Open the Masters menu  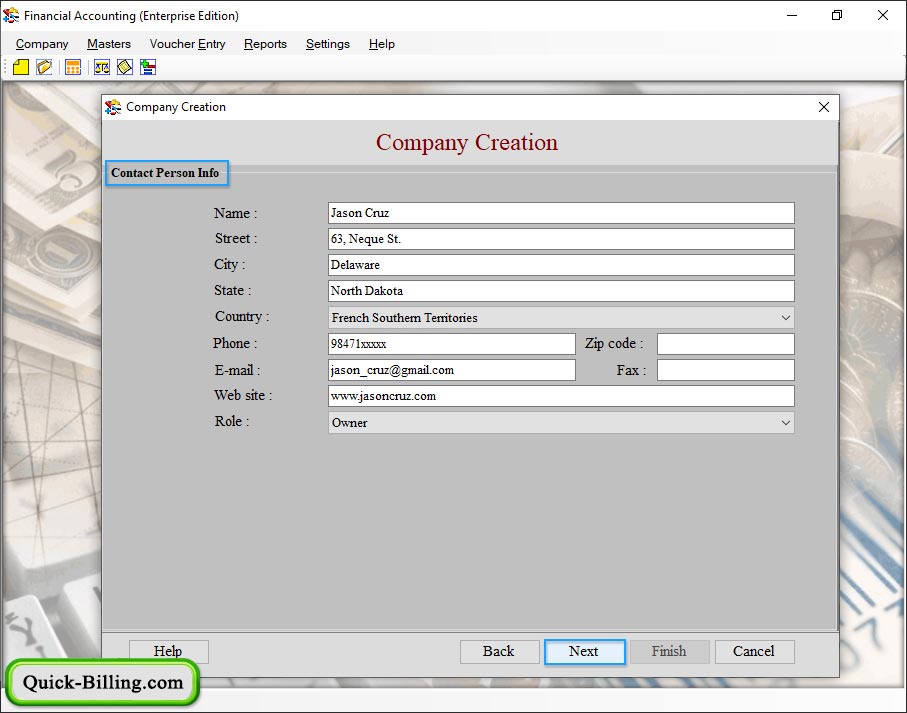[109, 44]
